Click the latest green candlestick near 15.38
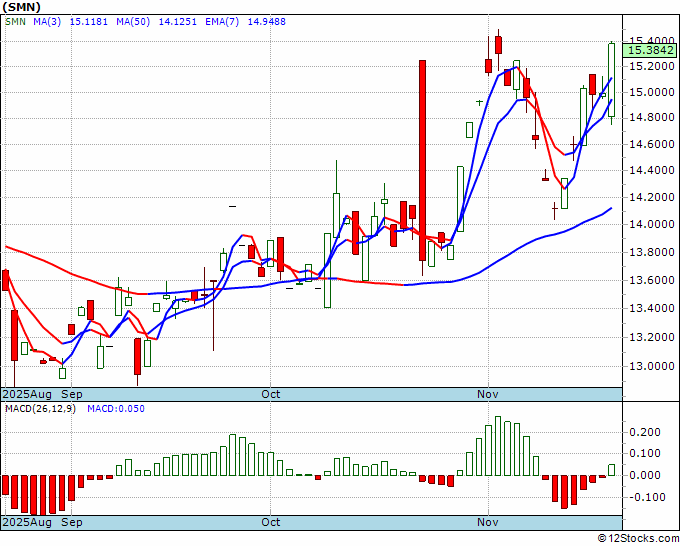Screen dimensions: 680x546 (611, 80)
